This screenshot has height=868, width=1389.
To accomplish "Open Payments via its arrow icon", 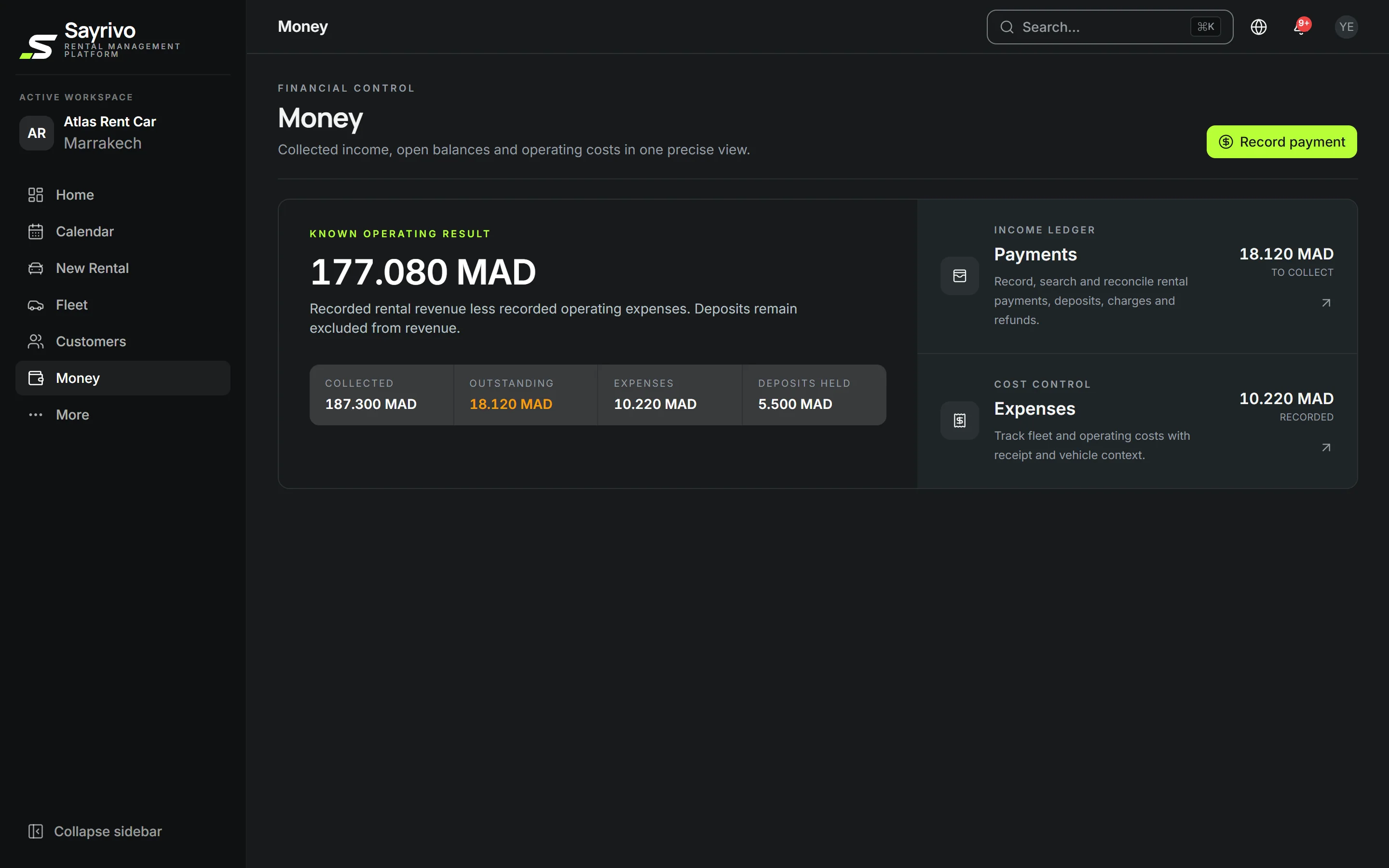I will 1326,303.
